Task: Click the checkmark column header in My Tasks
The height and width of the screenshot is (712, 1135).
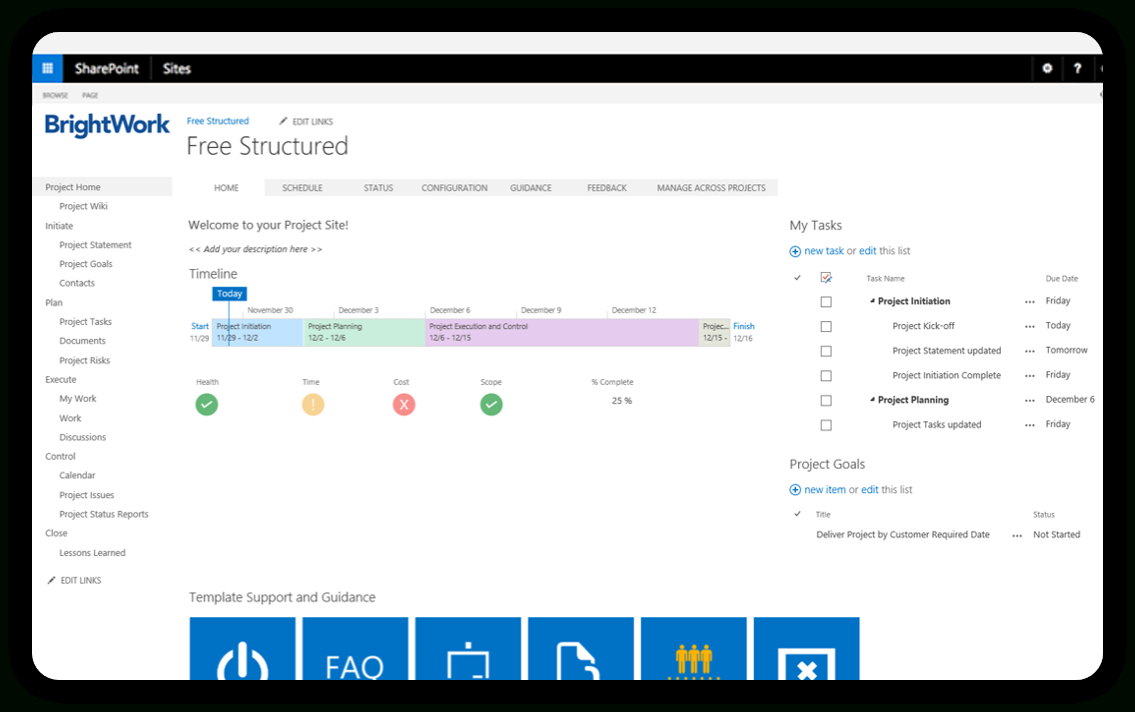Action: point(798,278)
